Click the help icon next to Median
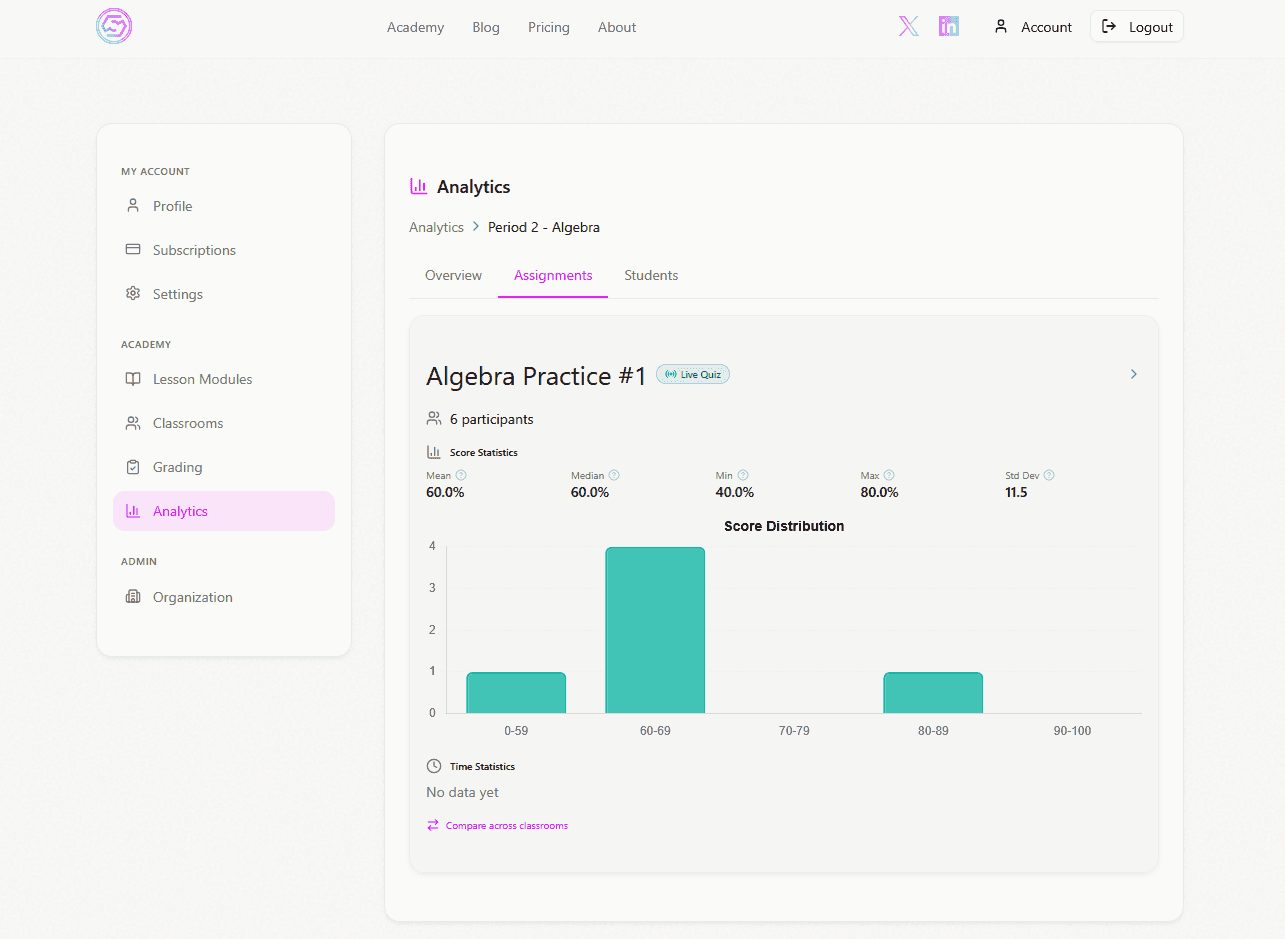Screen dimensions: 1285x939 coord(614,476)
